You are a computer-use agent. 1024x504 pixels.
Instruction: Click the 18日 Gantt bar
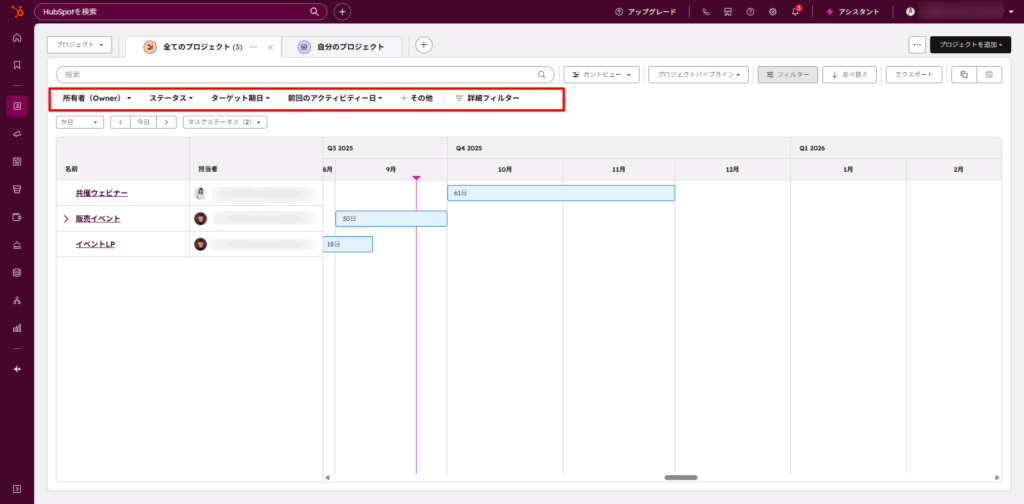click(348, 244)
